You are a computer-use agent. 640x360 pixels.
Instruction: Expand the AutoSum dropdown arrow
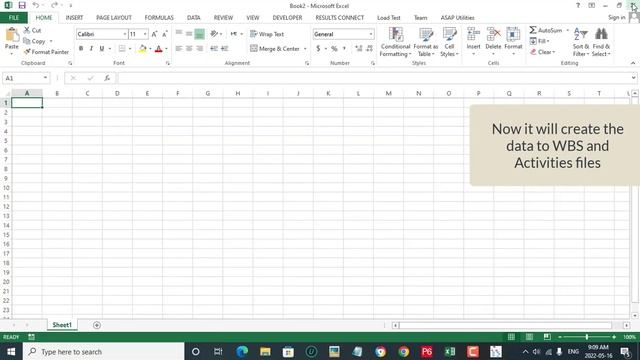point(567,30)
